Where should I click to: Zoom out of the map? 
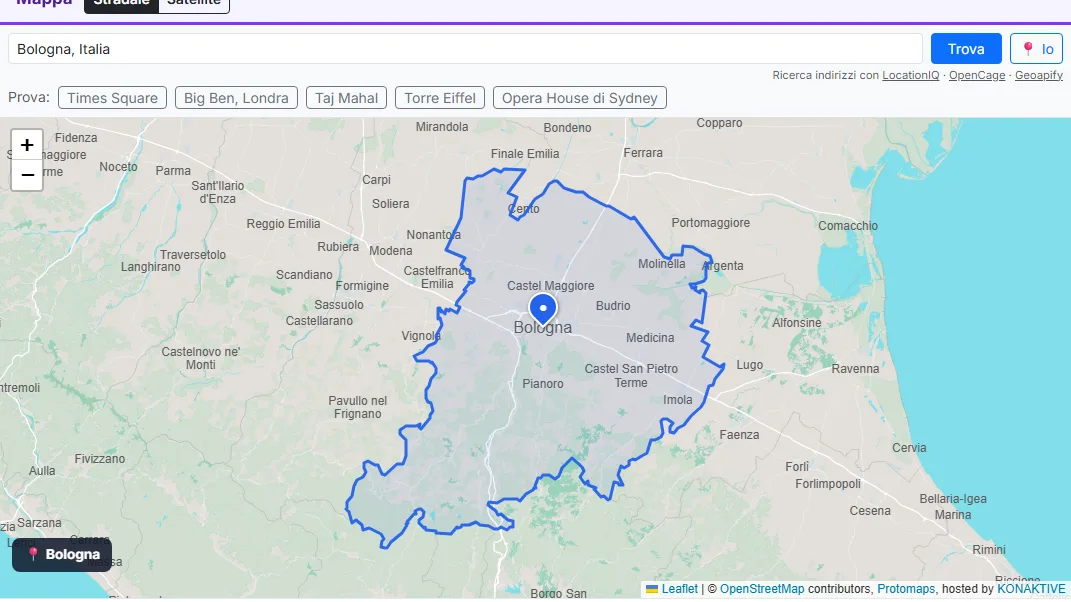pyautogui.click(x=27, y=175)
